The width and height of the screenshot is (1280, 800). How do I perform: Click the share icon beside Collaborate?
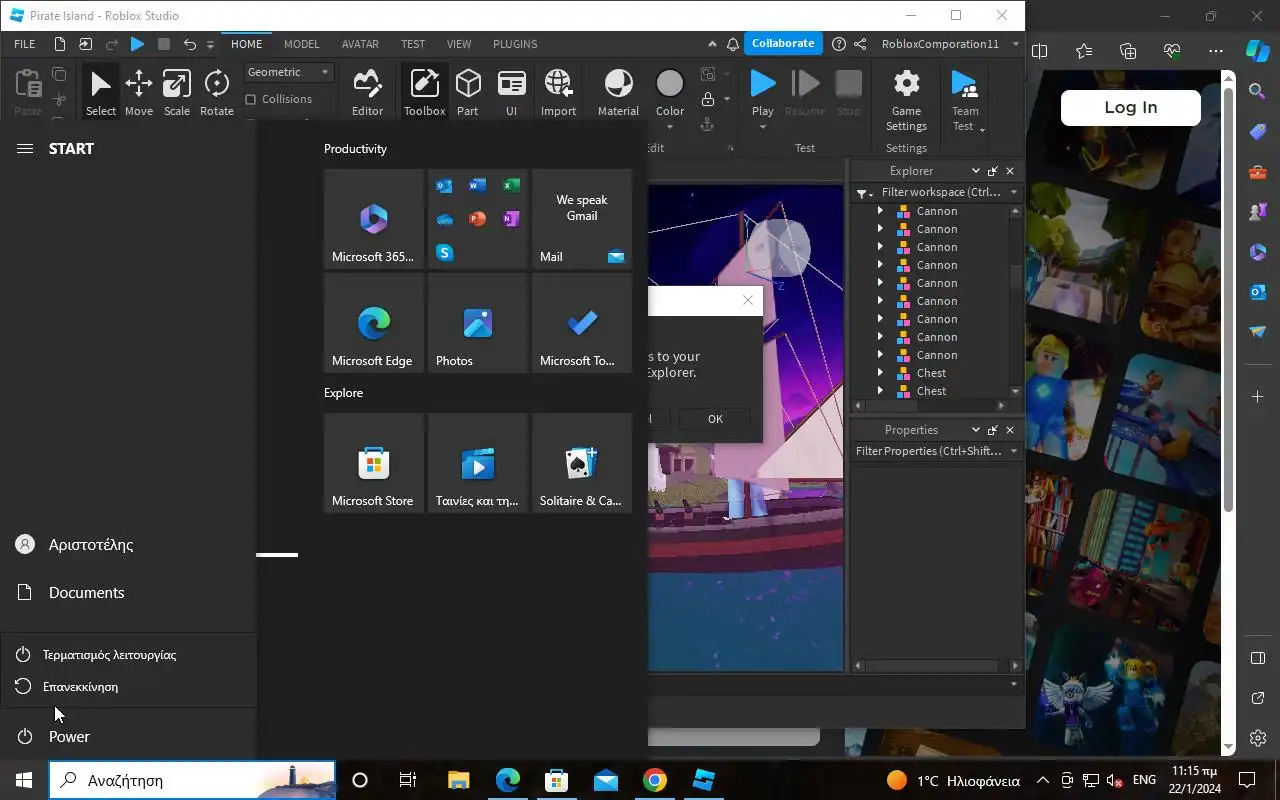point(861,44)
